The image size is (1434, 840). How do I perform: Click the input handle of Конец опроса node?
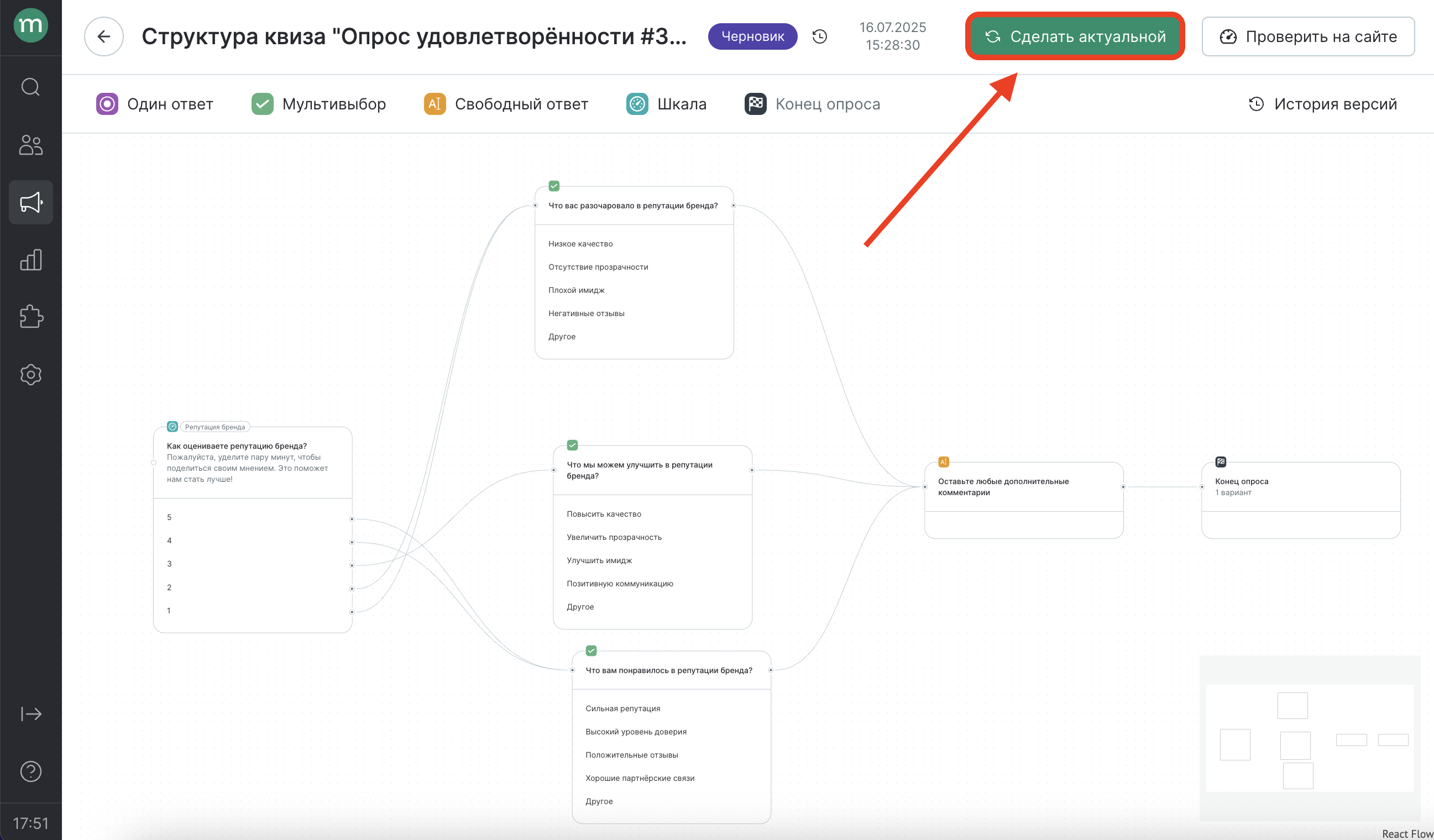[1202, 487]
